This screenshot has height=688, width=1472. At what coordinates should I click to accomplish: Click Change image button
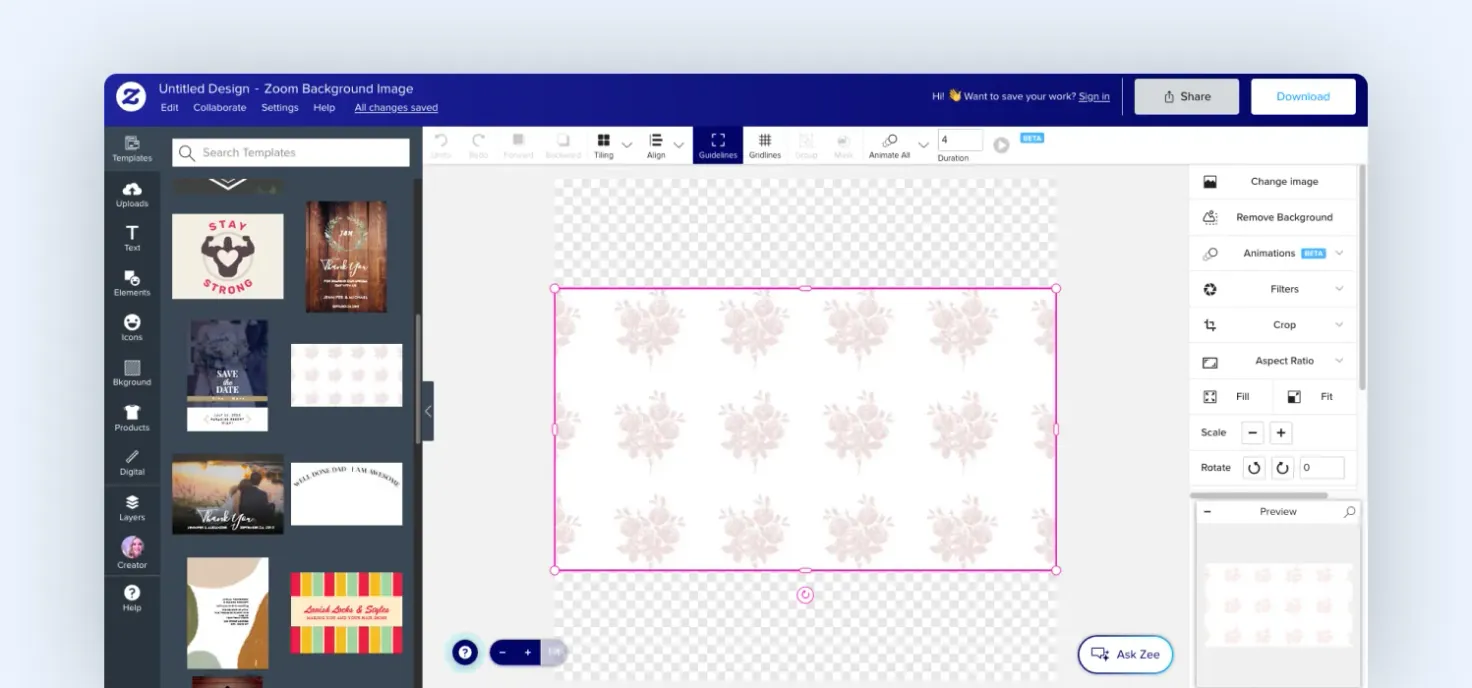coord(1273,182)
